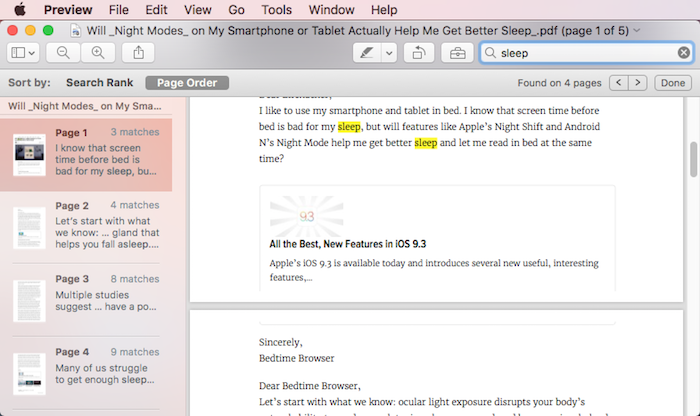Image resolution: width=700 pixels, height=416 pixels.
Task: Click the Dear Bedtime Browser greeting line
Action: tap(309, 386)
